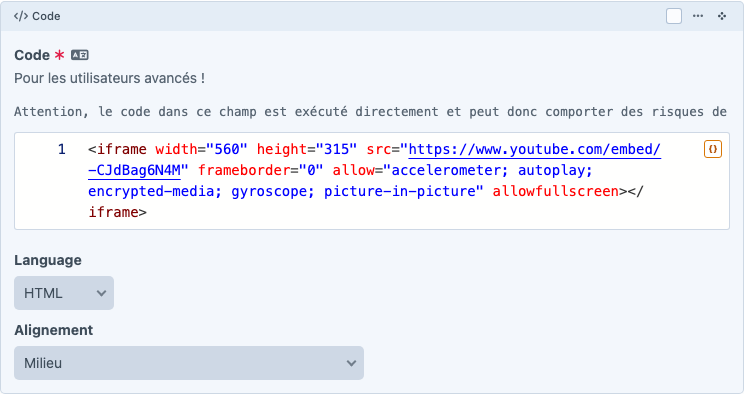Click the 'Attention, le code dans ce champ' warning text
Screen dimensions: 744x394
pos(370,112)
